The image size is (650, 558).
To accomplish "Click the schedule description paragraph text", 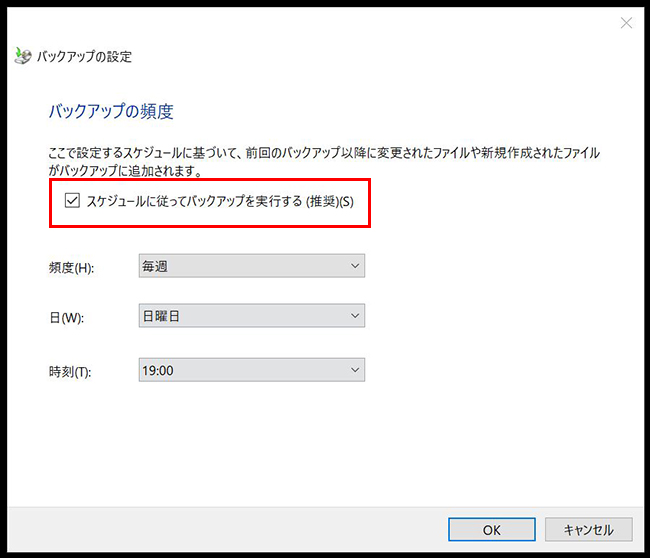I will pos(324,162).
